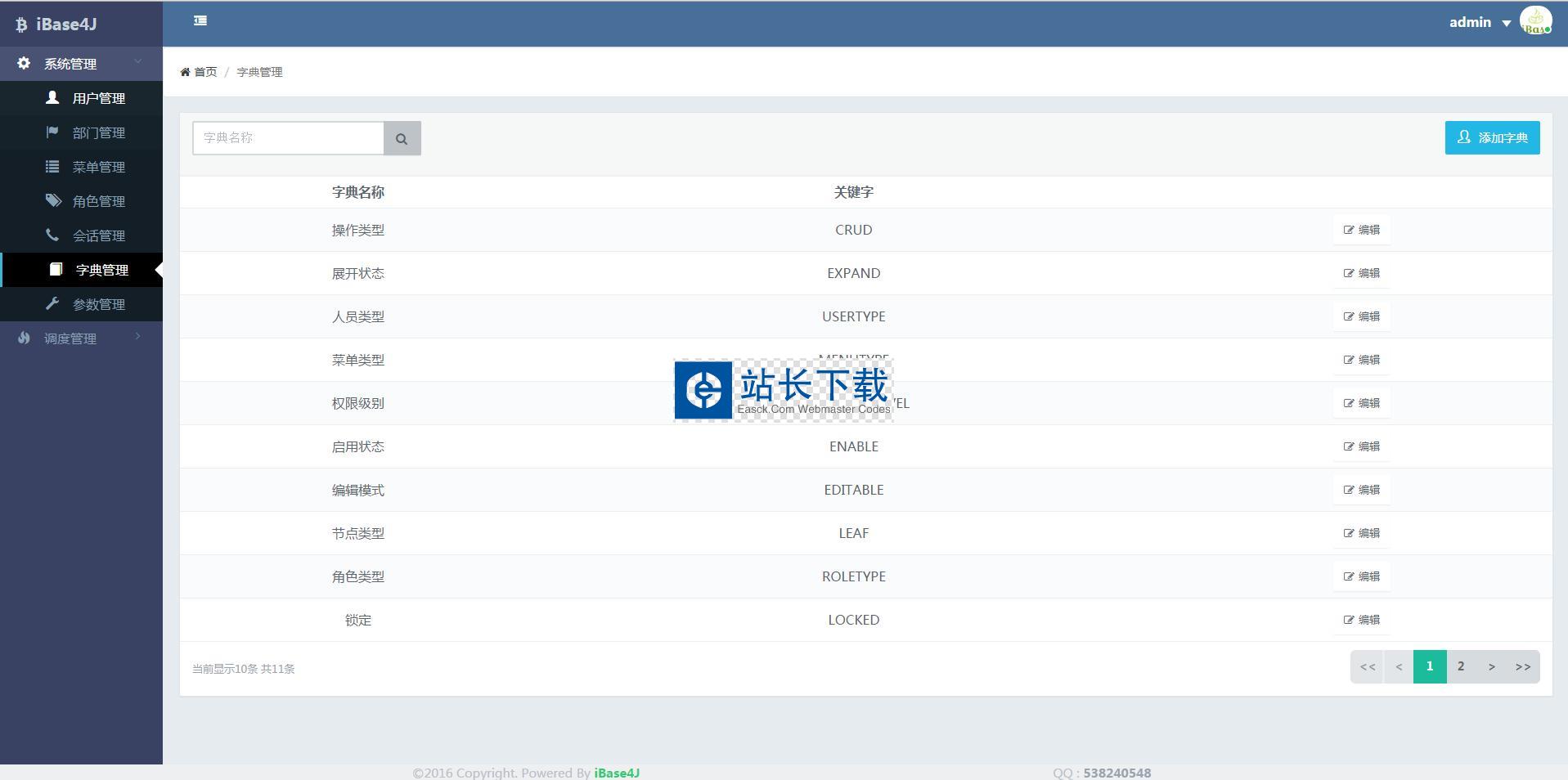This screenshot has width=1568, height=780.
Task: Click the 参数管理 wrench icon
Action: (x=52, y=303)
